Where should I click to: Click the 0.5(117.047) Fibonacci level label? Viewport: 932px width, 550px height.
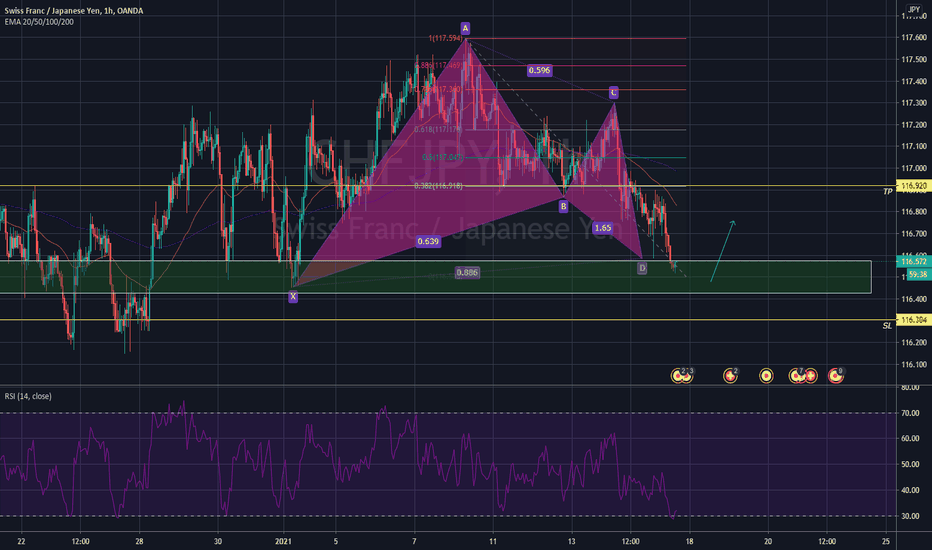pos(442,158)
